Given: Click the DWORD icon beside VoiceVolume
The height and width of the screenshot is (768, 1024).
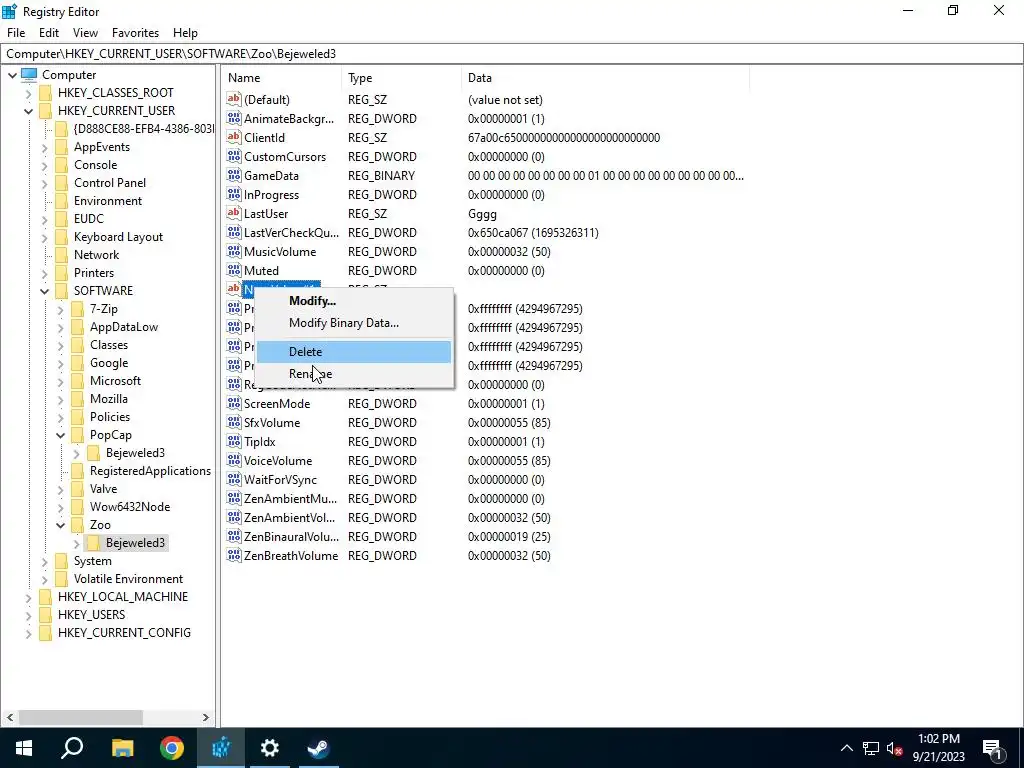Looking at the screenshot, I should tap(234, 460).
